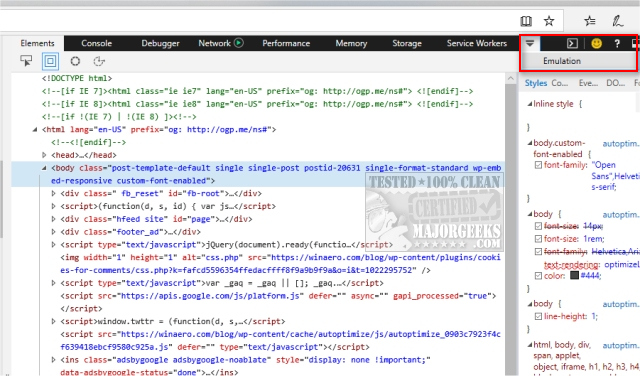Image resolution: width=640 pixels, height=376 pixels.
Task: Open the more tools dropdown arrow
Action: 530,43
